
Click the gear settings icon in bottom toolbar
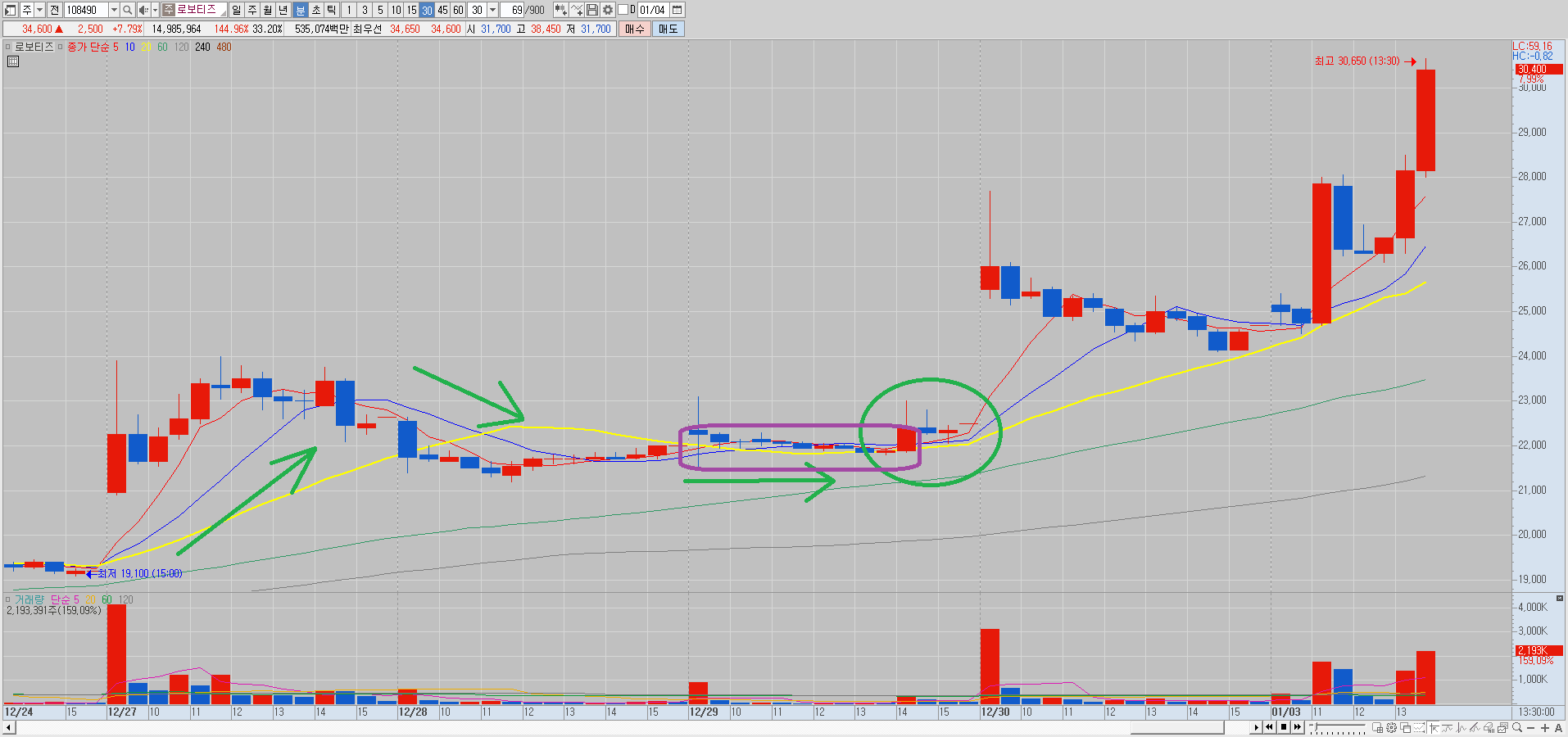click(1391, 727)
